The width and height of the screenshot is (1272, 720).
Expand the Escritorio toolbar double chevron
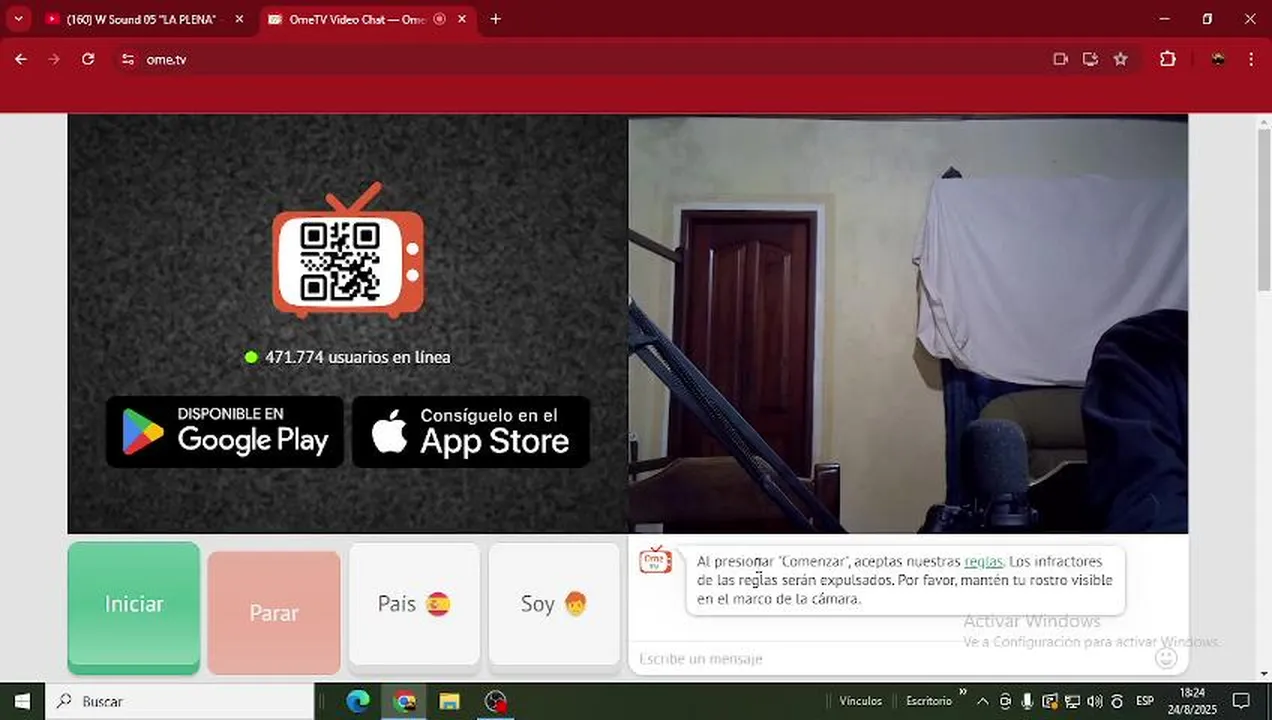[963, 693]
